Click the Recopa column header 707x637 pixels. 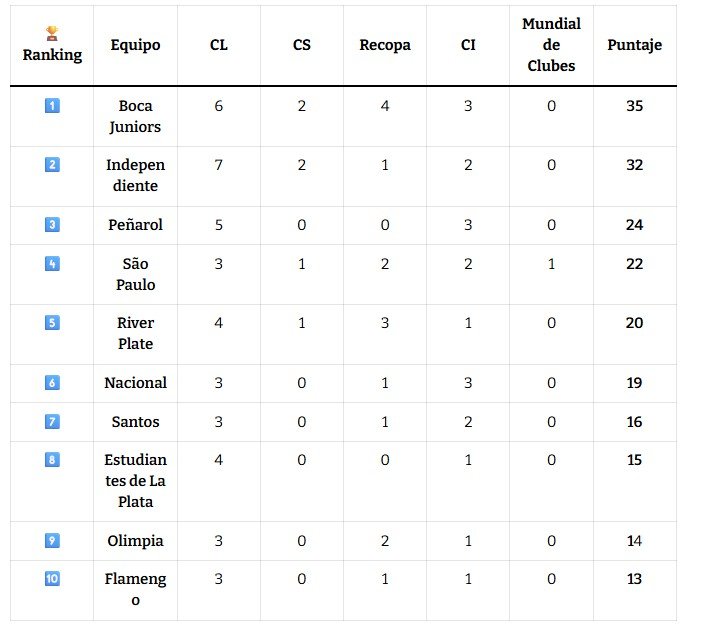(x=385, y=45)
